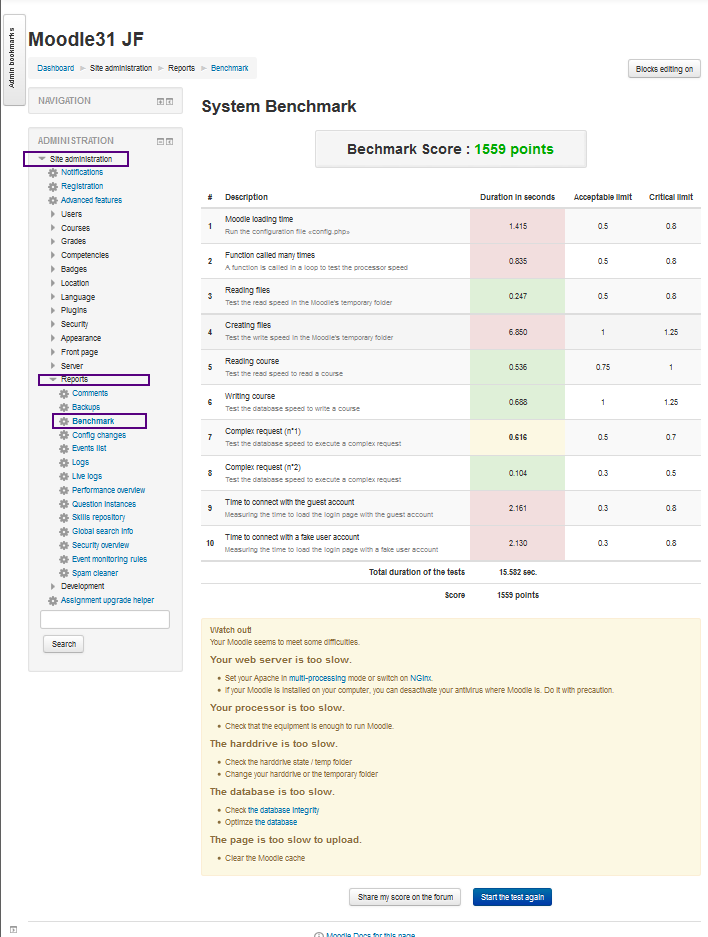708x937 pixels.
Task: Expand the Development tree node
Action: tap(53, 586)
